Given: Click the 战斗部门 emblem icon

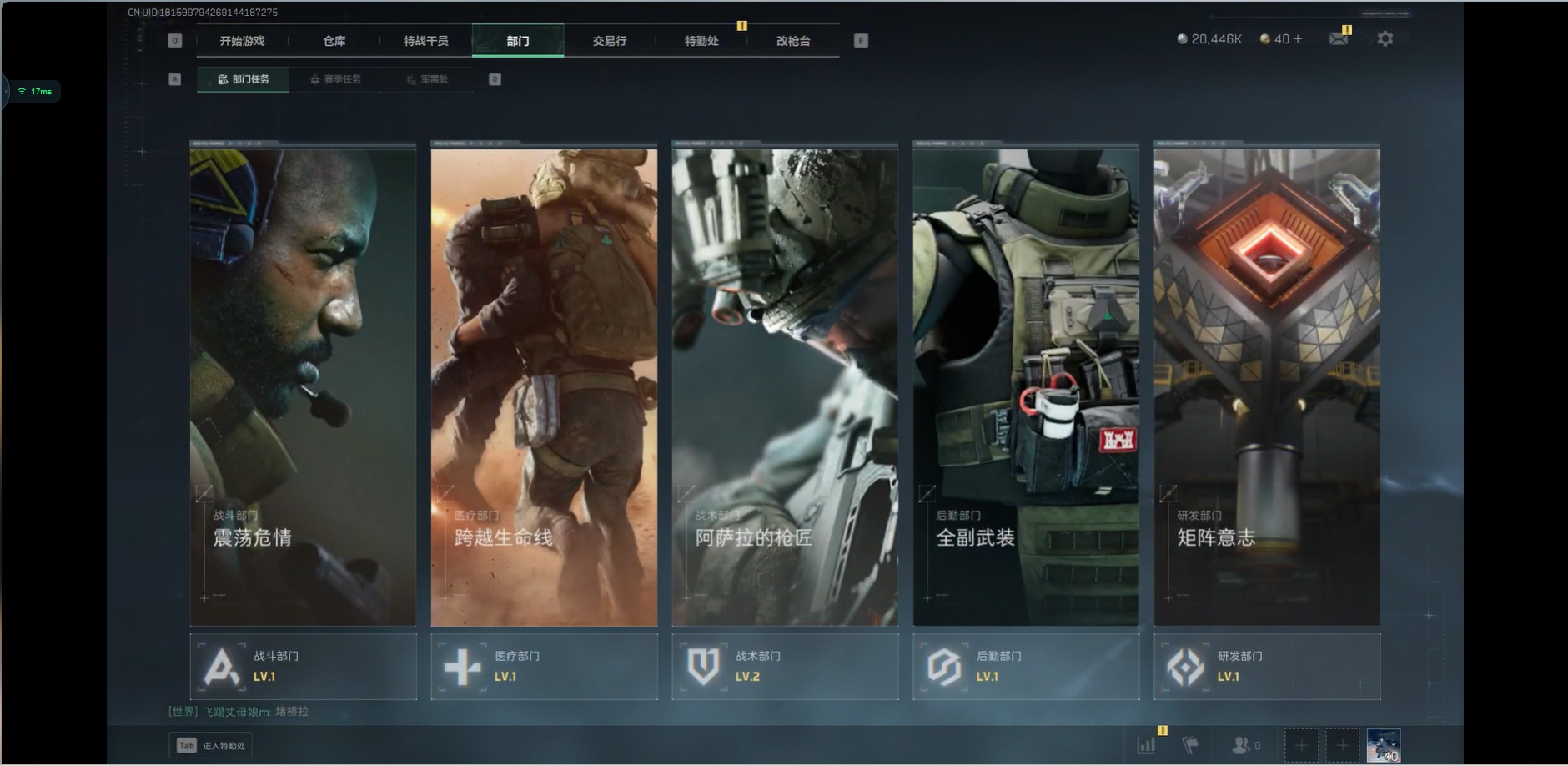Looking at the screenshot, I should coord(221,667).
